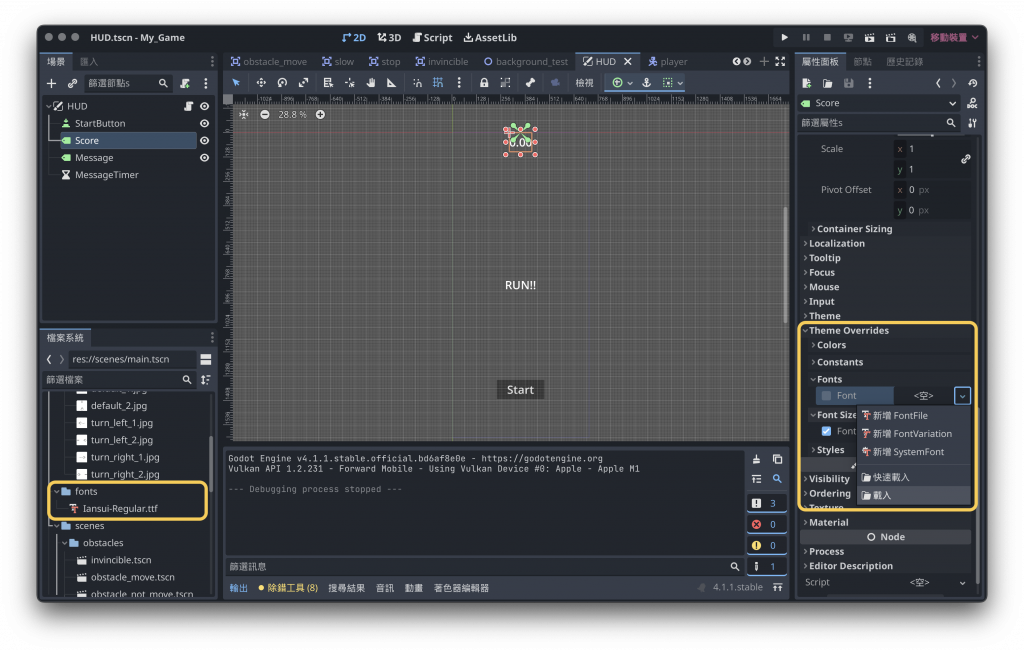Lock the selected node

(x=484, y=82)
